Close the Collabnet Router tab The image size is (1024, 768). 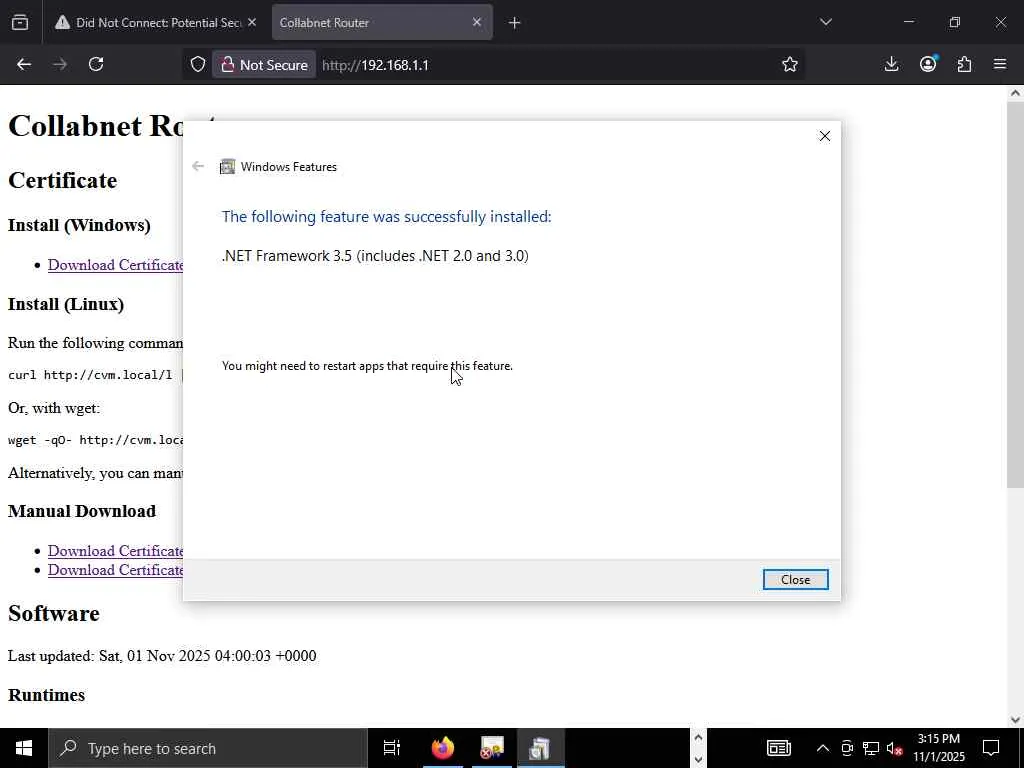pos(477,22)
